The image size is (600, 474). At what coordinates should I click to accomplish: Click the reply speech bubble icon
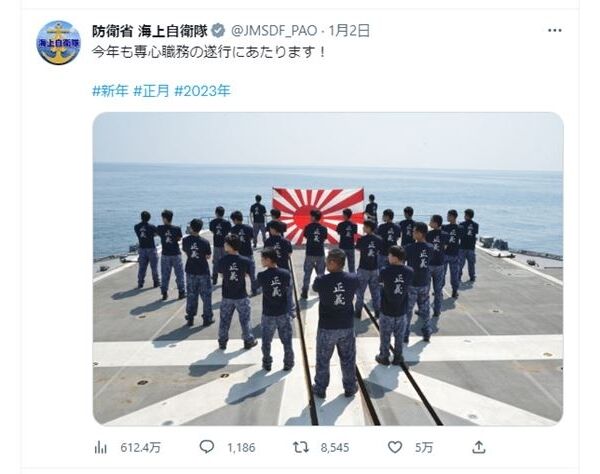(x=207, y=447)
